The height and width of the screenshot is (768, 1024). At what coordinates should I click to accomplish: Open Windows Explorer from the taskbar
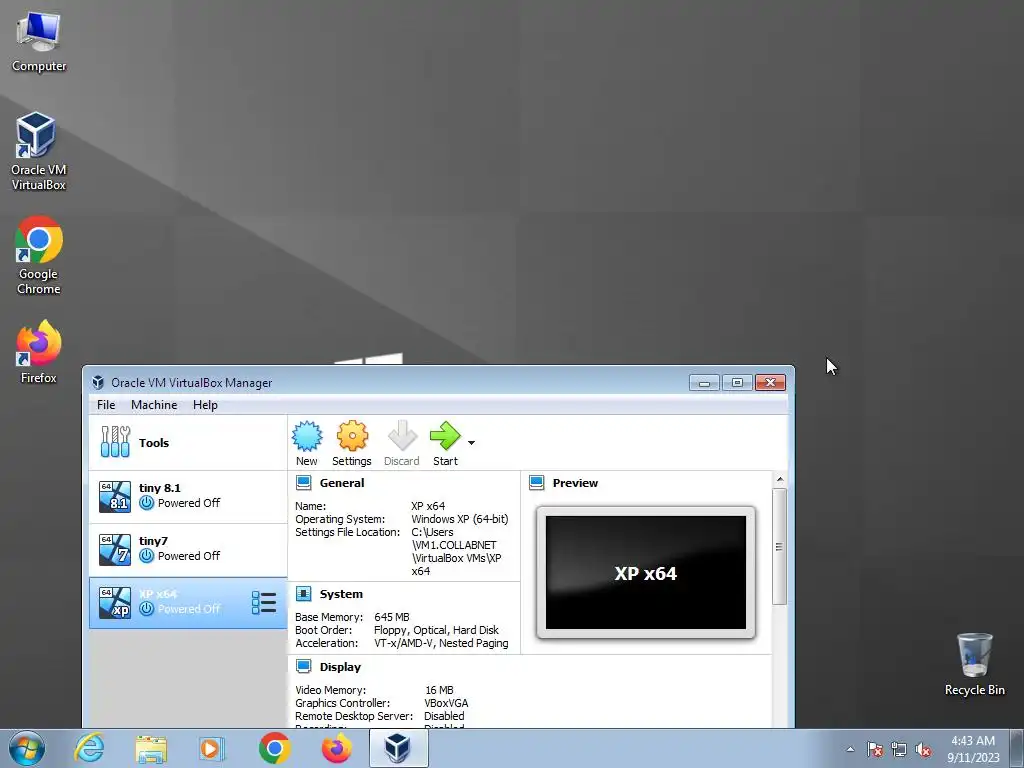[x=151, y=749]
